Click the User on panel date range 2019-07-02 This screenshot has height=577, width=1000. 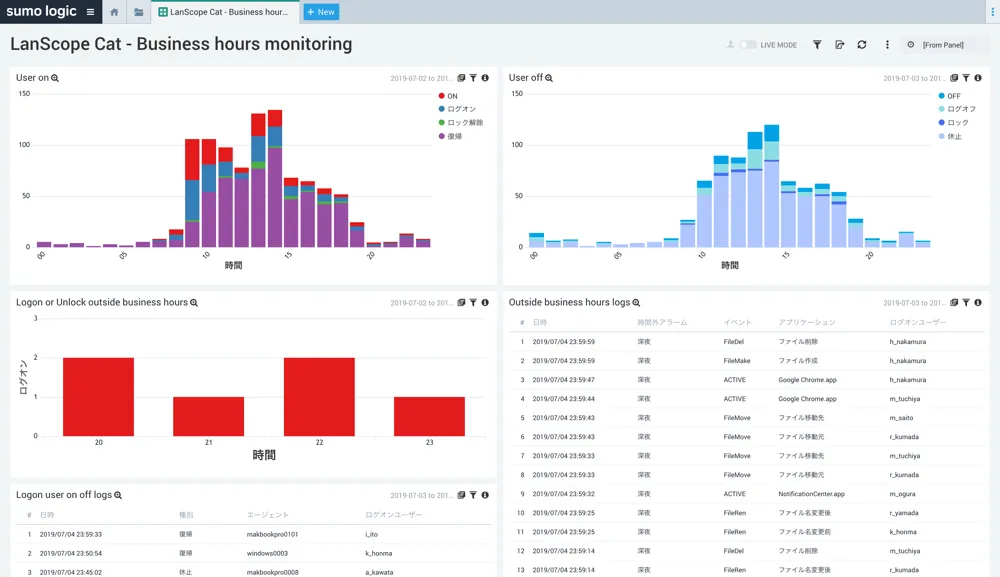tap(420, 78)
